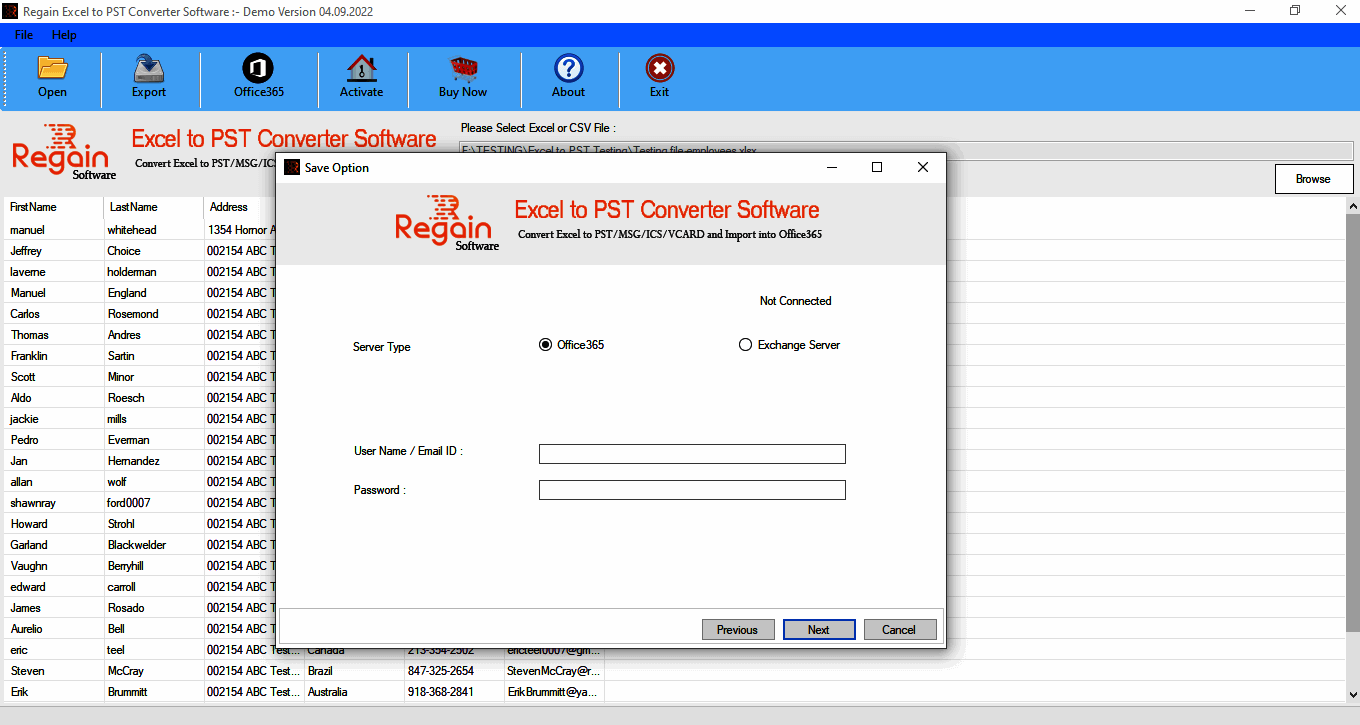Open the Help menu
This screenshot has width=1360, height=725.
[64, 35]
